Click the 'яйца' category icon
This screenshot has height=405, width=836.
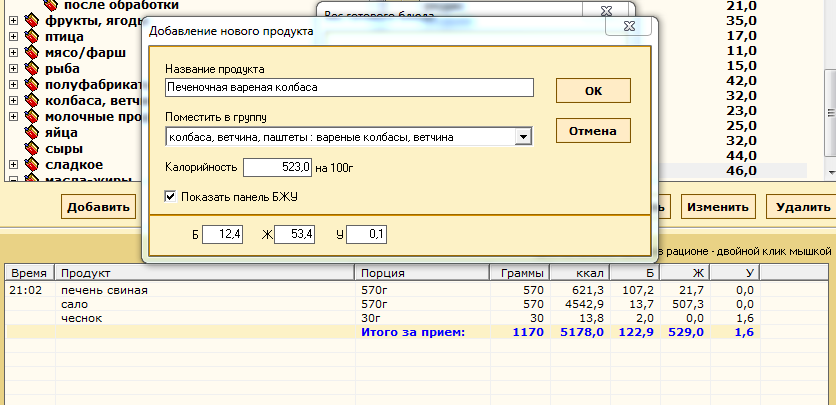tap(32, 133)
